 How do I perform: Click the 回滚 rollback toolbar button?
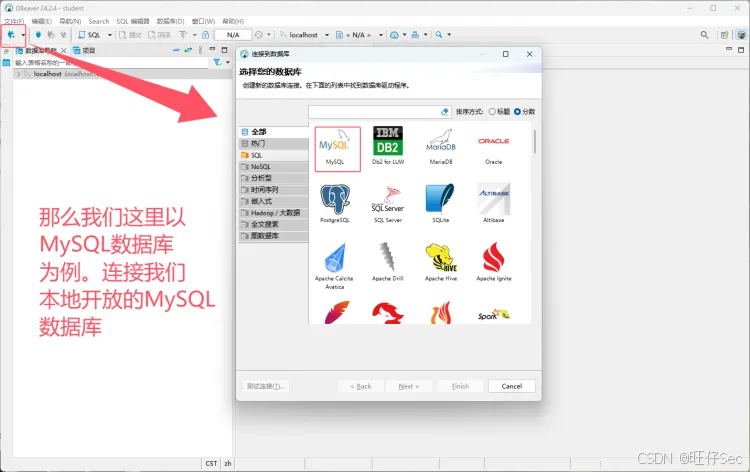click(x=159, y=35)
